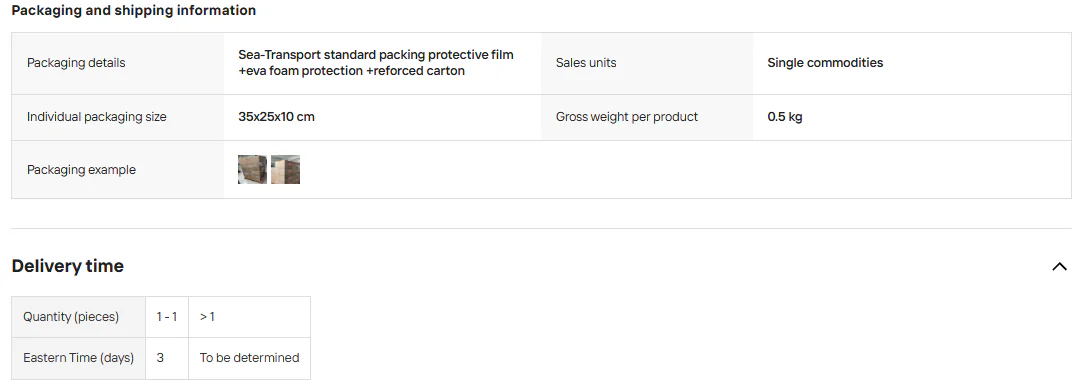Click the Quantity (pieces) header cell
The image size is (1081, 388).
pos(79,317)
